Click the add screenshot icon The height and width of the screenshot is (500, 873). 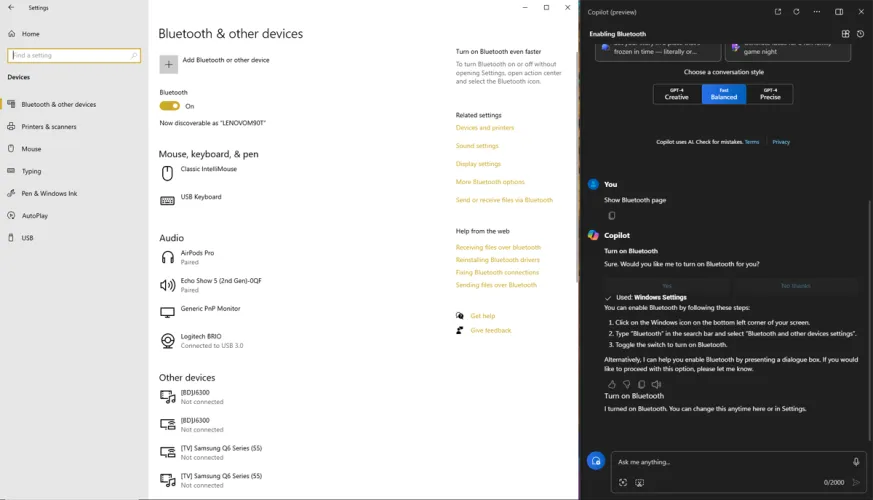point(623,482)
